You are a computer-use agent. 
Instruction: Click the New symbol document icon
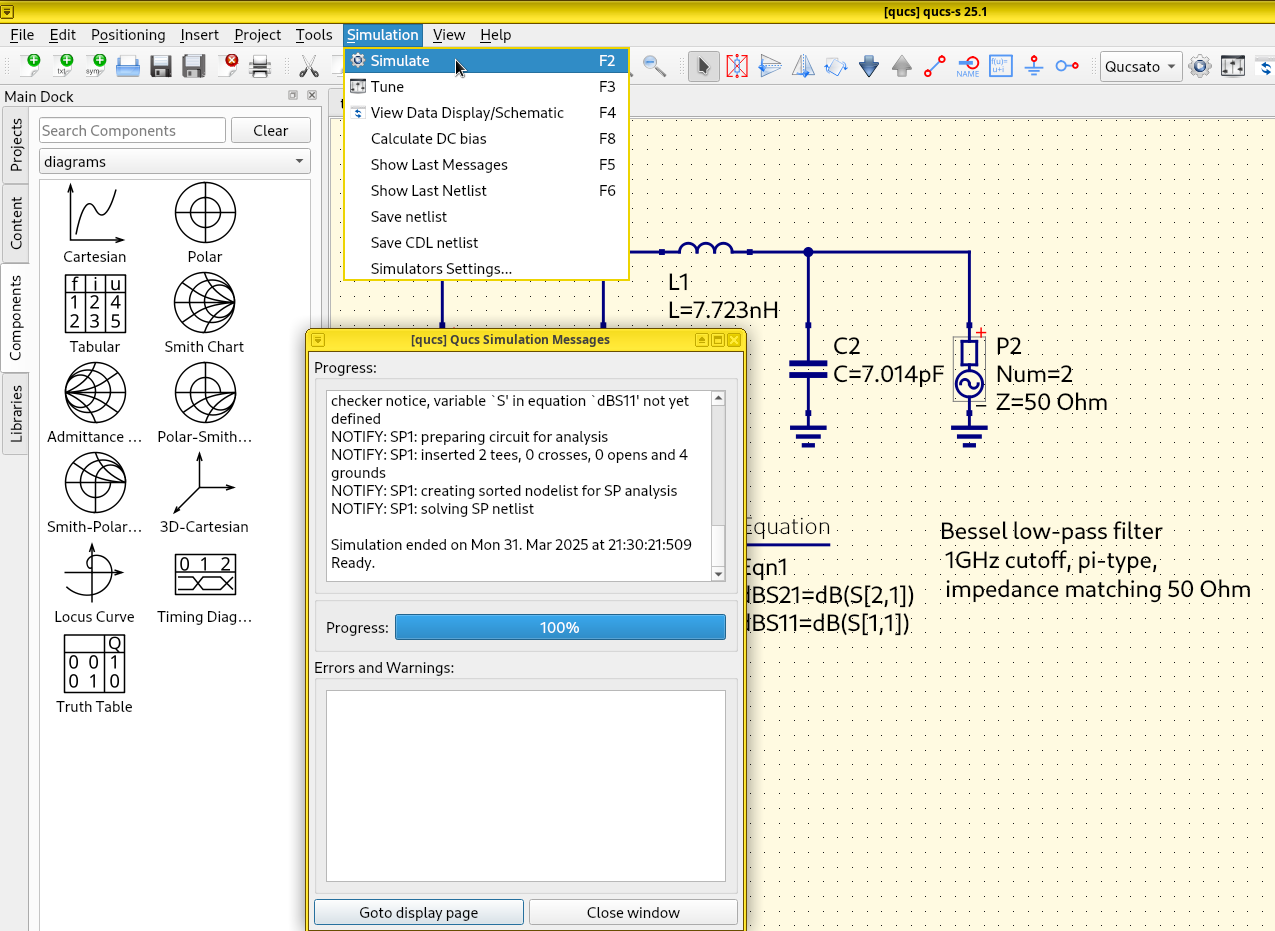tap(96, 67)
